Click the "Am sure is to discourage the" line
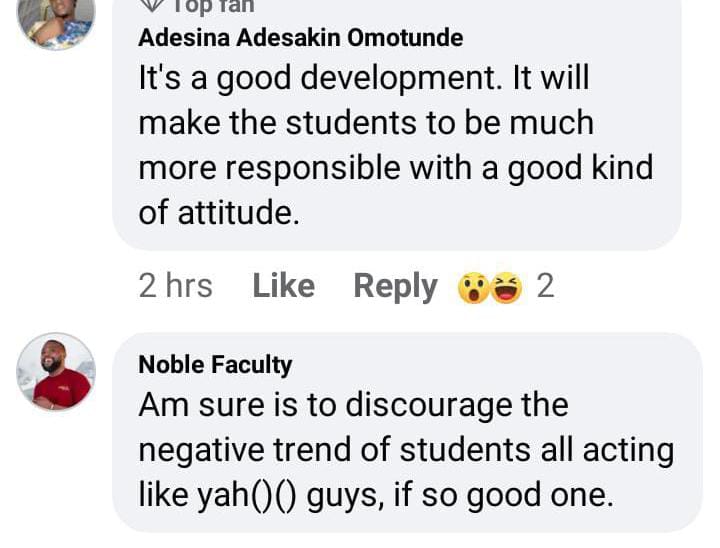The image size is (720, 548). (x=353, y=405)
